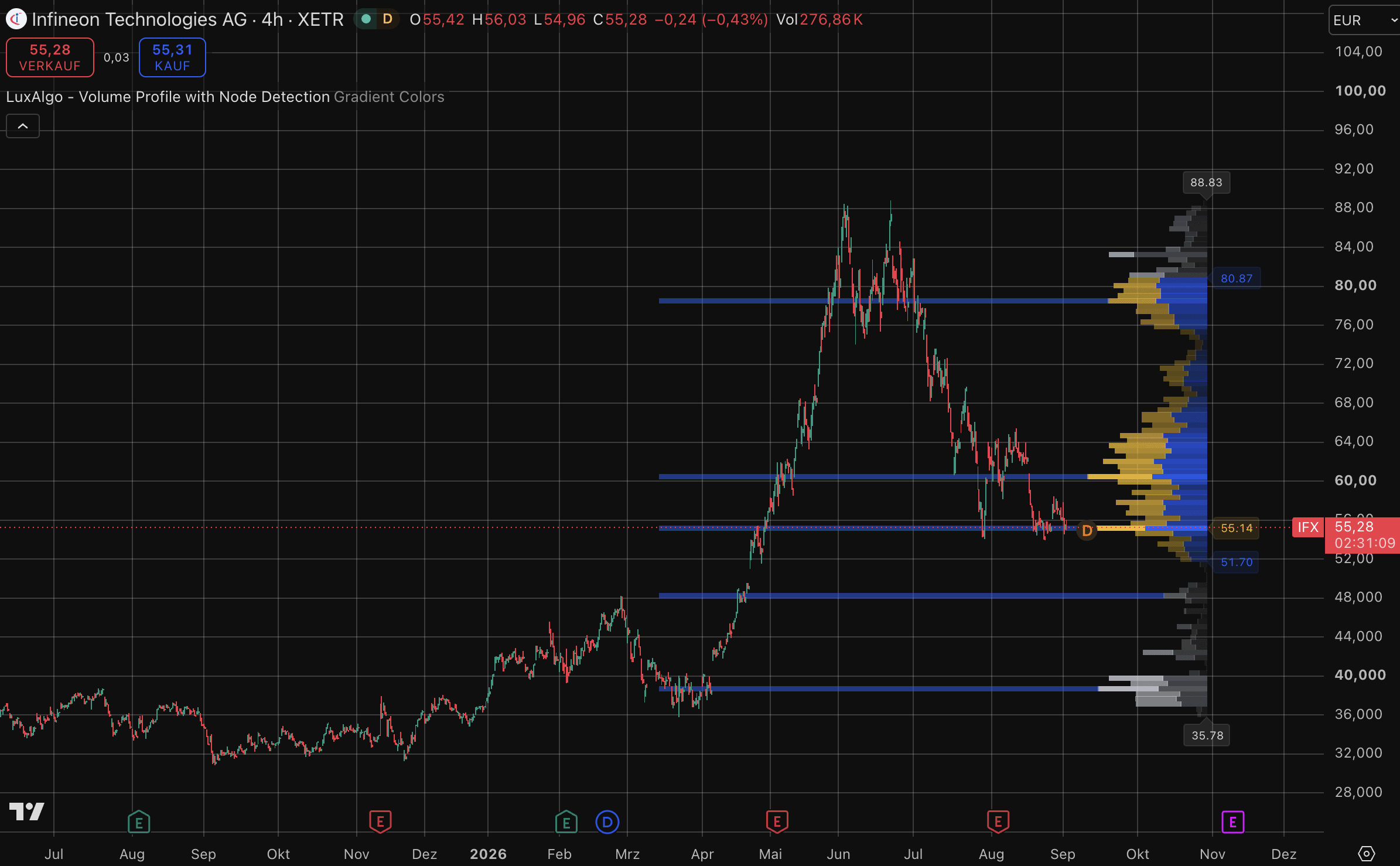Click the Infineon logo beside the symbol name

coord(16,19)
